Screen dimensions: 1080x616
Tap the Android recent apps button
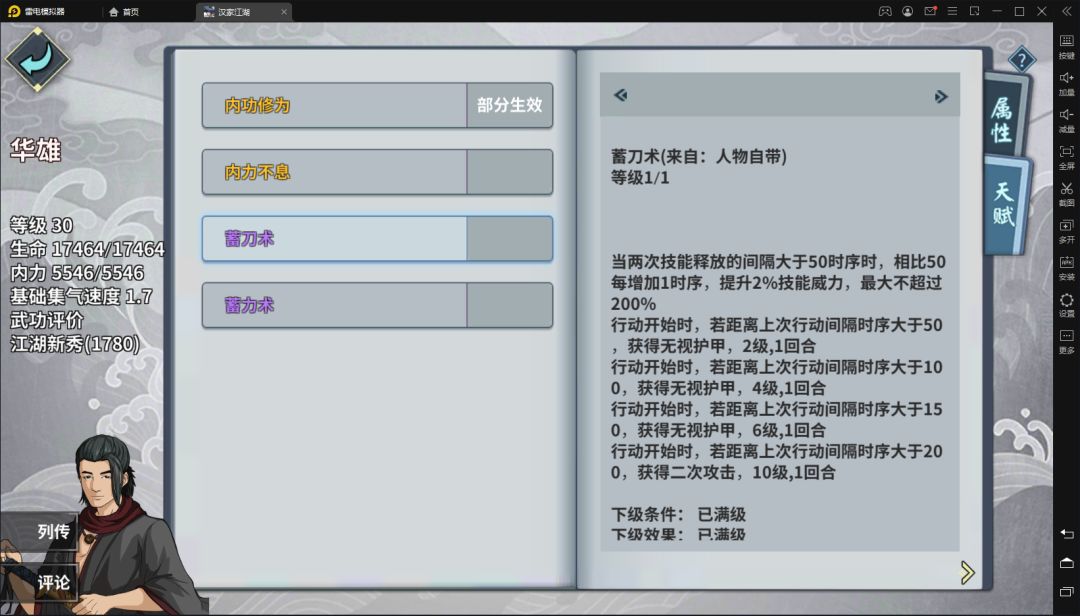click(1067, 592)
